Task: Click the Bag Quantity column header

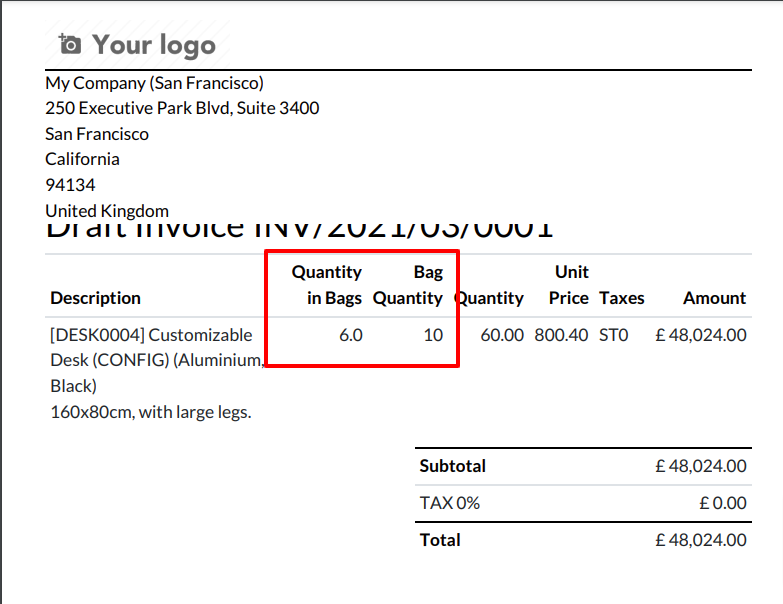Action: coord(408,285)
